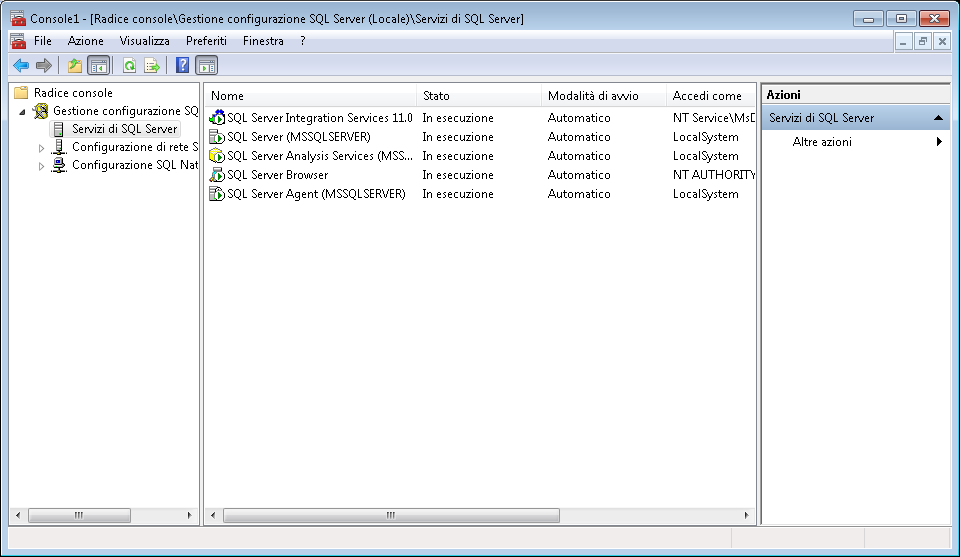This screenshot has height=557, width=960.
Task: Restore the inner MDI child window
Action: [x=923, y=42]
